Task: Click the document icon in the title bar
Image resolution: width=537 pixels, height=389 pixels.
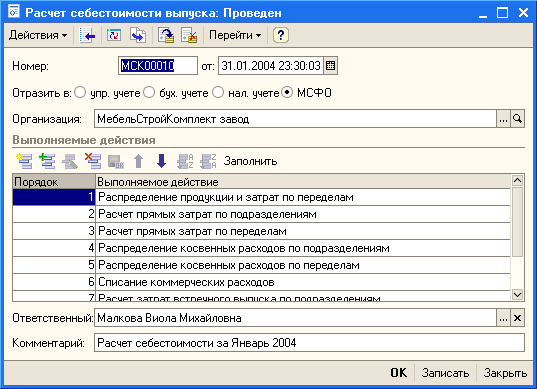Action: tap(14, 12)
